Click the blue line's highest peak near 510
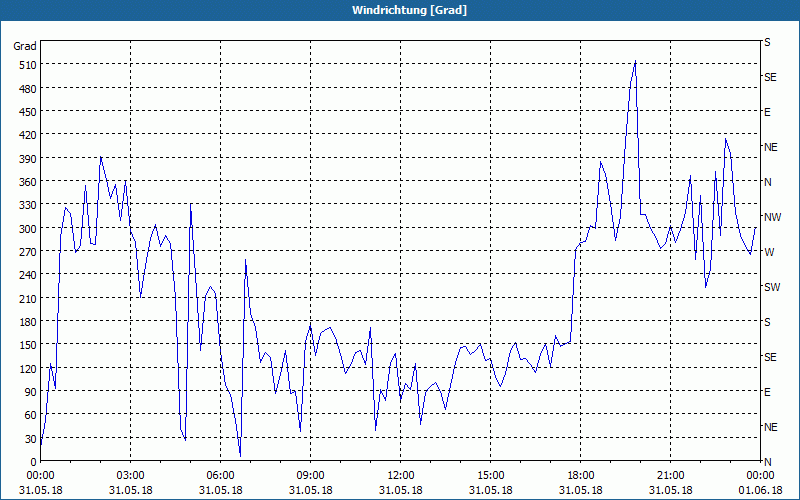The height and width of the screenshot is (500, 800). (635, 61)
